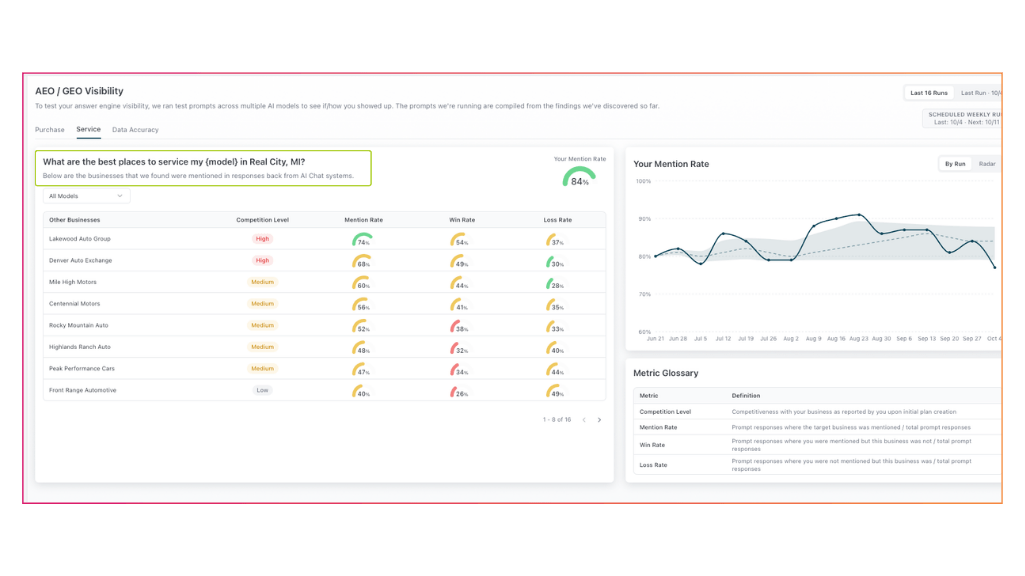Select the Service tab
This screenshot has height=576, width=1025.
point(88,129)
